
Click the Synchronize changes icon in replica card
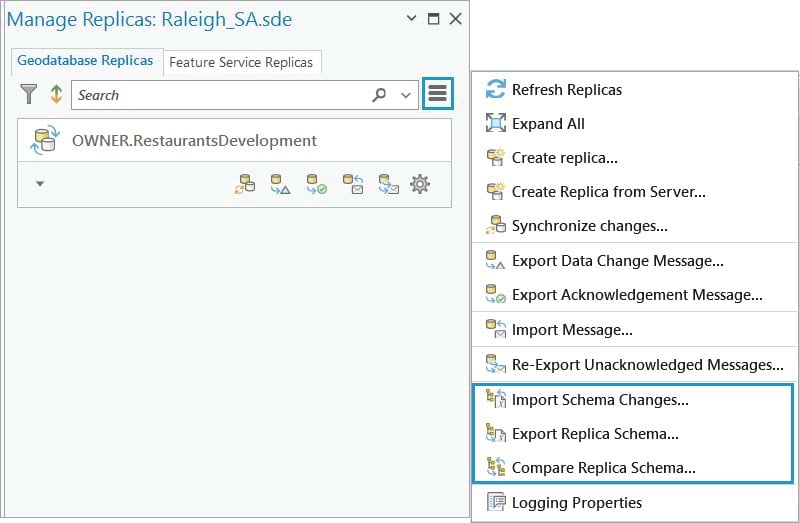(245, 184)
